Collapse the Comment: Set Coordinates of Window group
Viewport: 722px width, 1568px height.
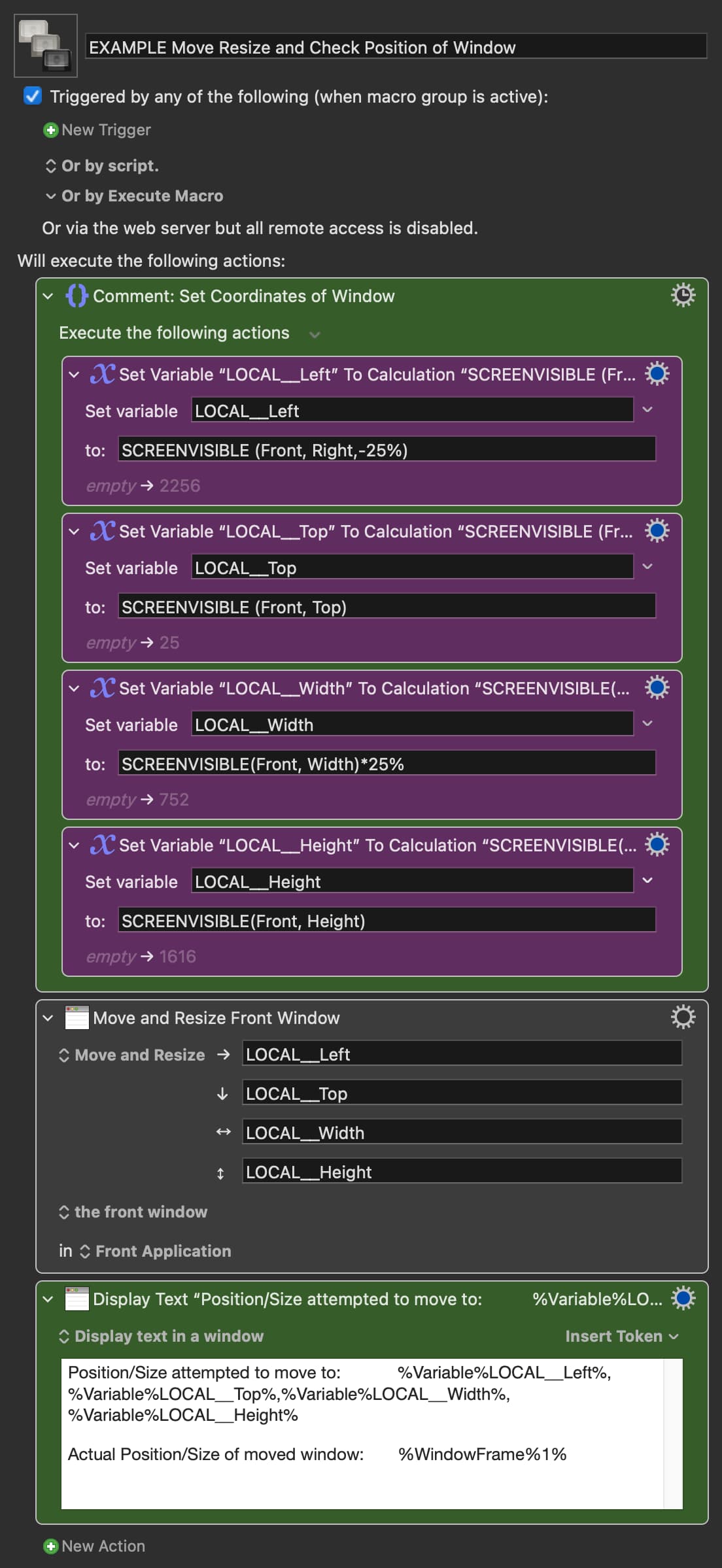coord(48,296)
